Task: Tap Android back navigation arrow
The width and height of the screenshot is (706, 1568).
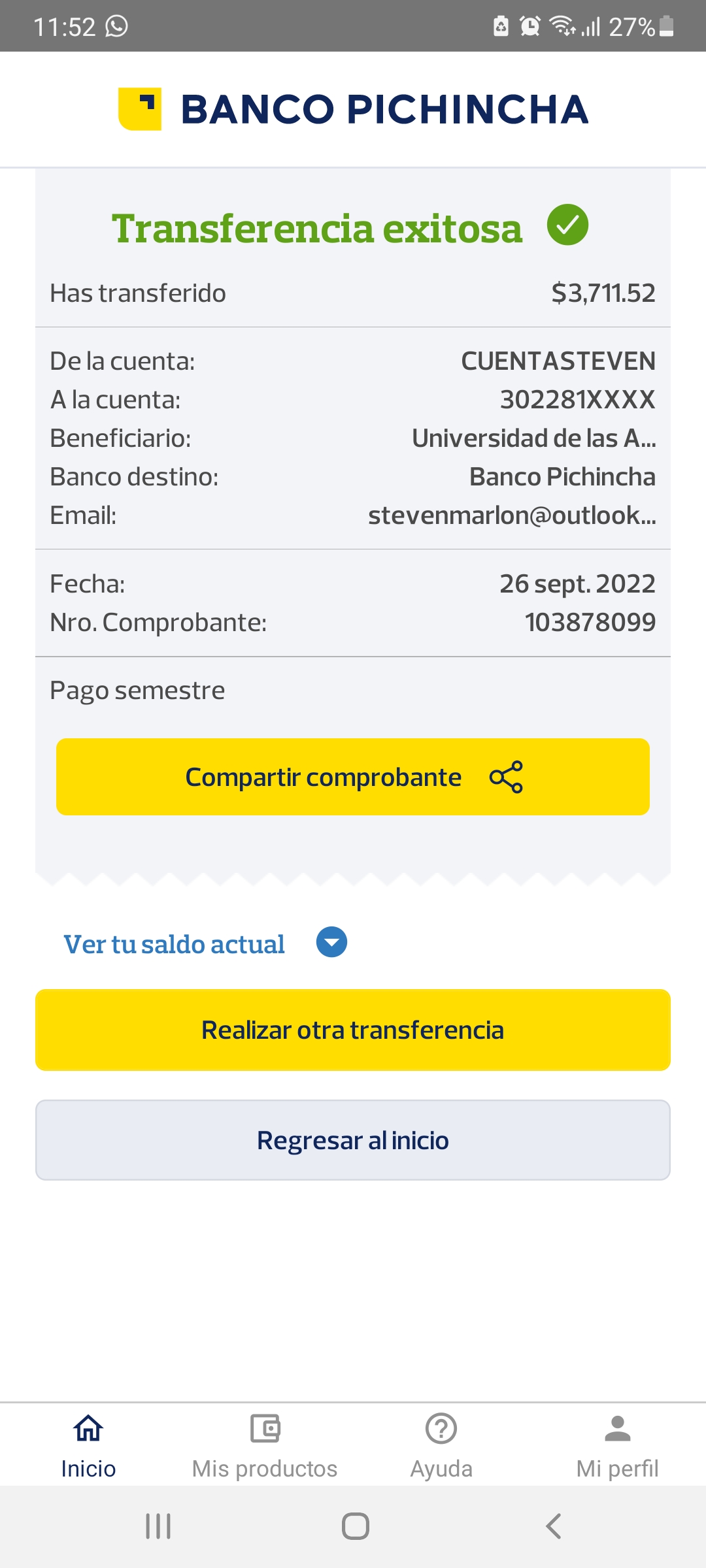Action: (x=553, y=1526)
